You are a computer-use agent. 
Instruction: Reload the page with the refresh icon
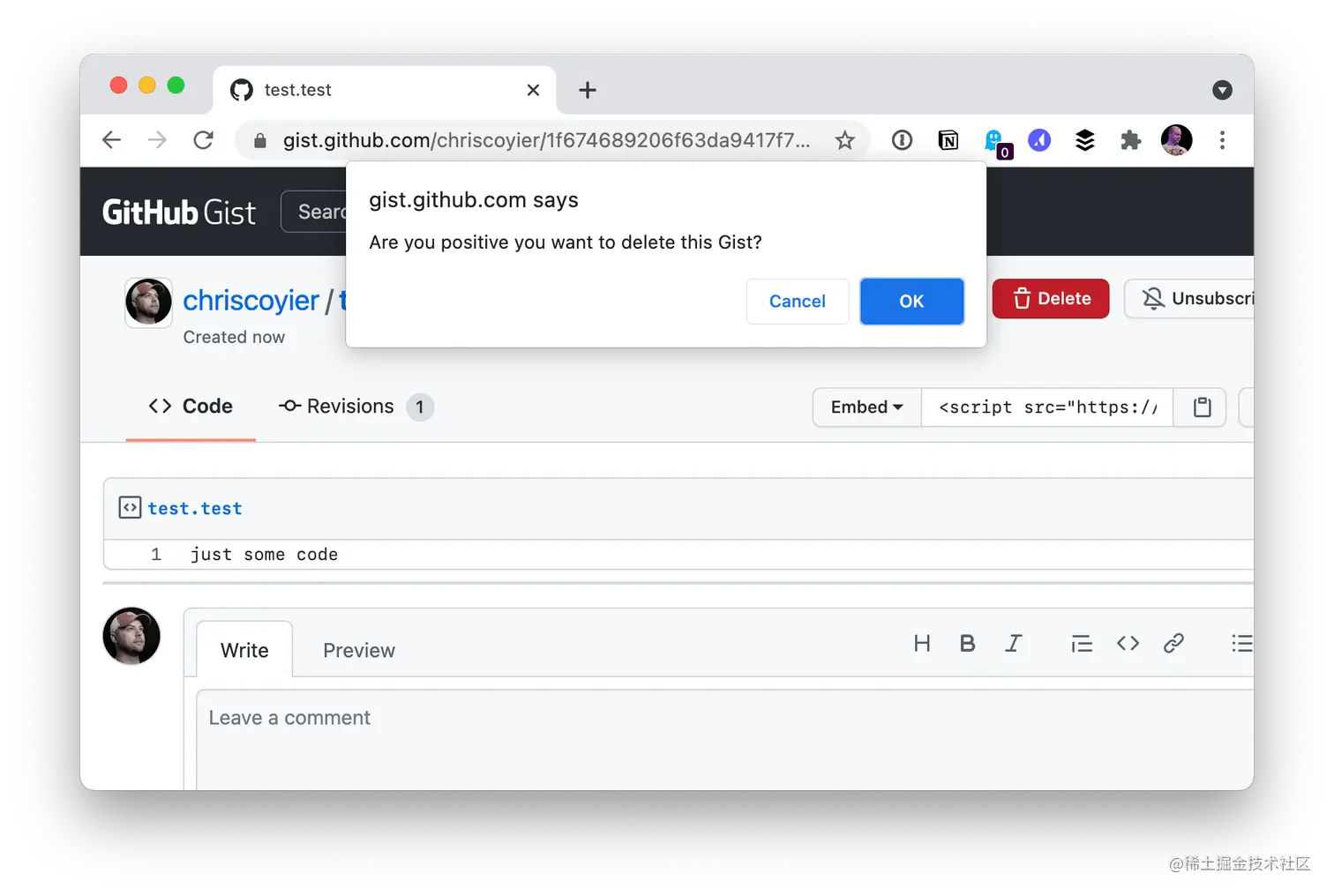pos(204,140)
